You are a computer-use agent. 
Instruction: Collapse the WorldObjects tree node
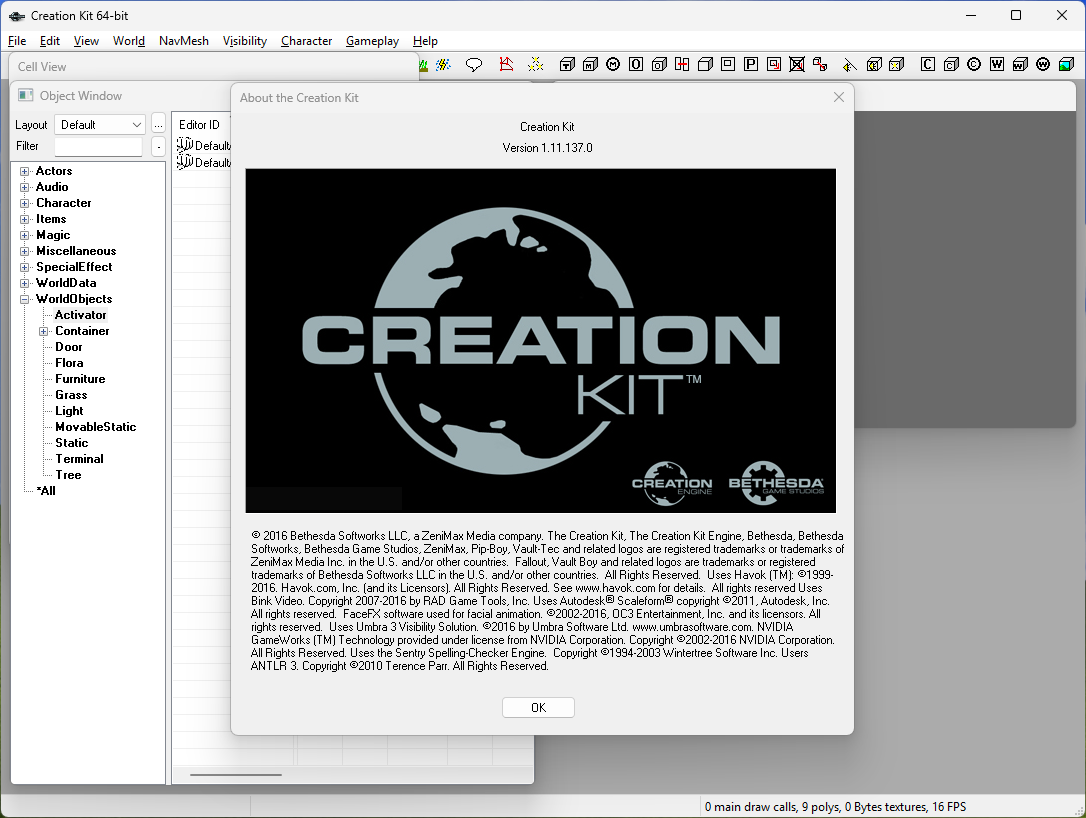point(25,299)
